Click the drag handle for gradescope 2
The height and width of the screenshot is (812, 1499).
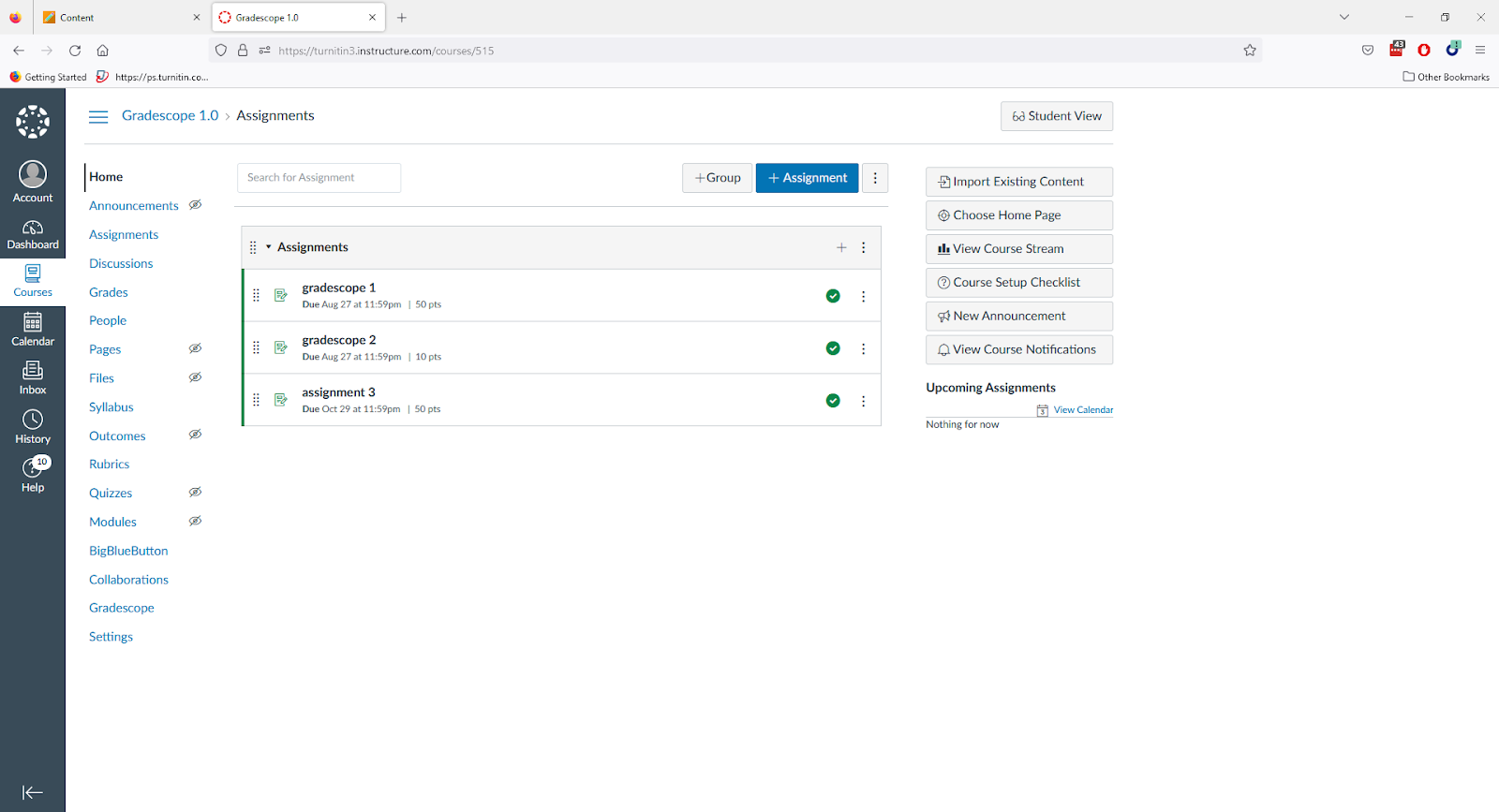[x=256, y=348]
